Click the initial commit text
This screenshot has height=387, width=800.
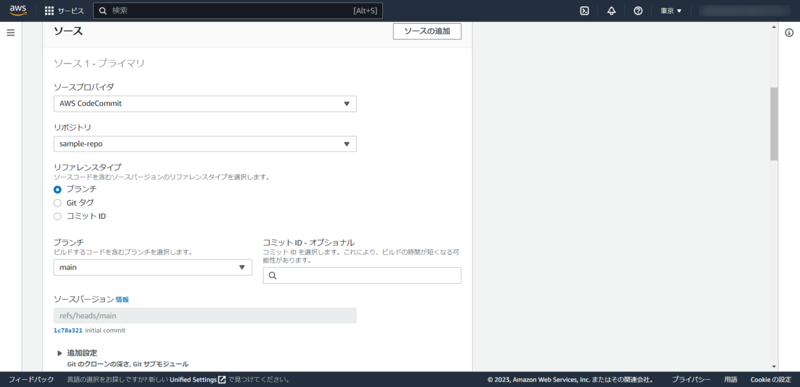[x=105, y=330]
